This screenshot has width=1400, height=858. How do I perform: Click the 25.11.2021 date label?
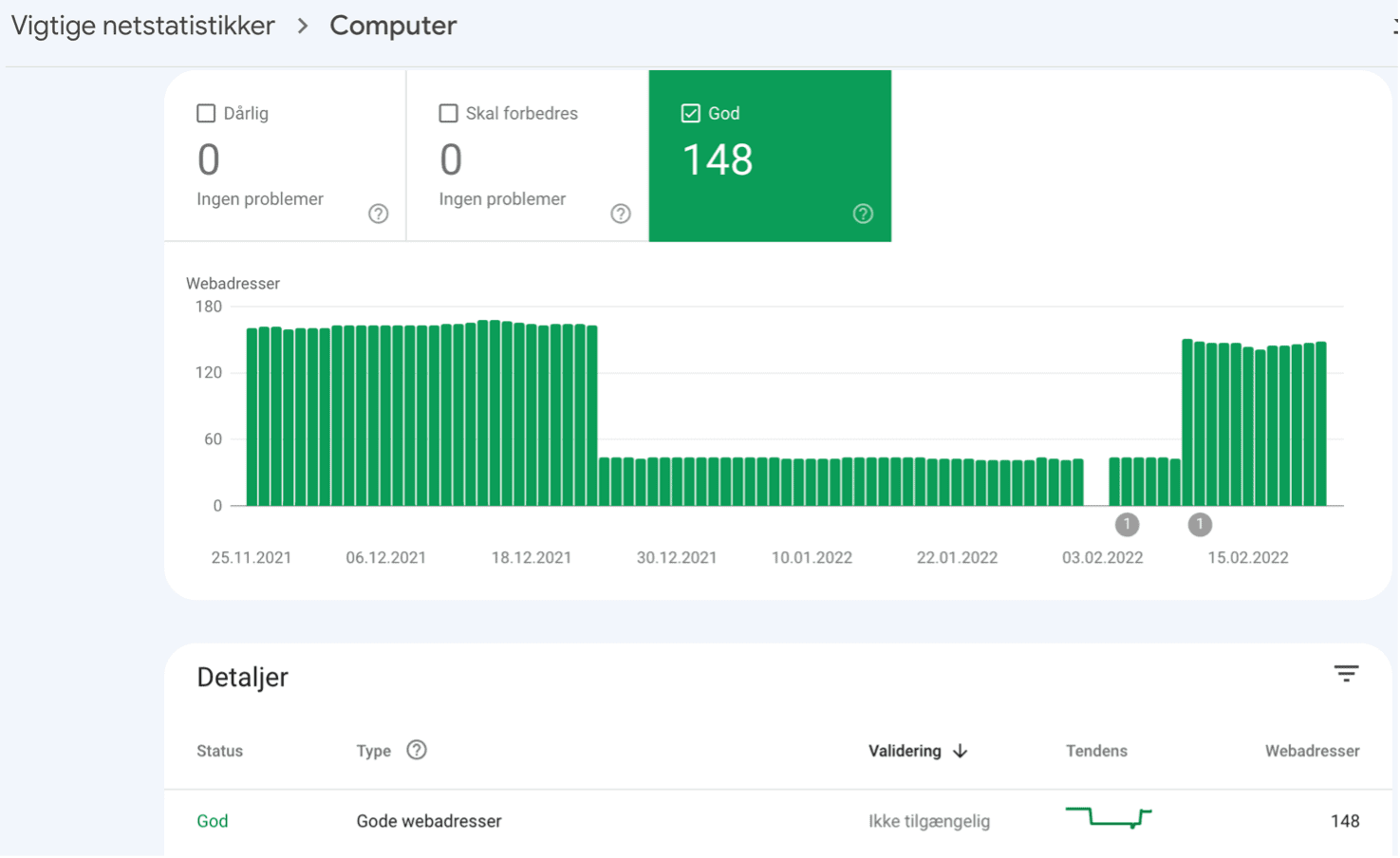[x=252, y=558]
